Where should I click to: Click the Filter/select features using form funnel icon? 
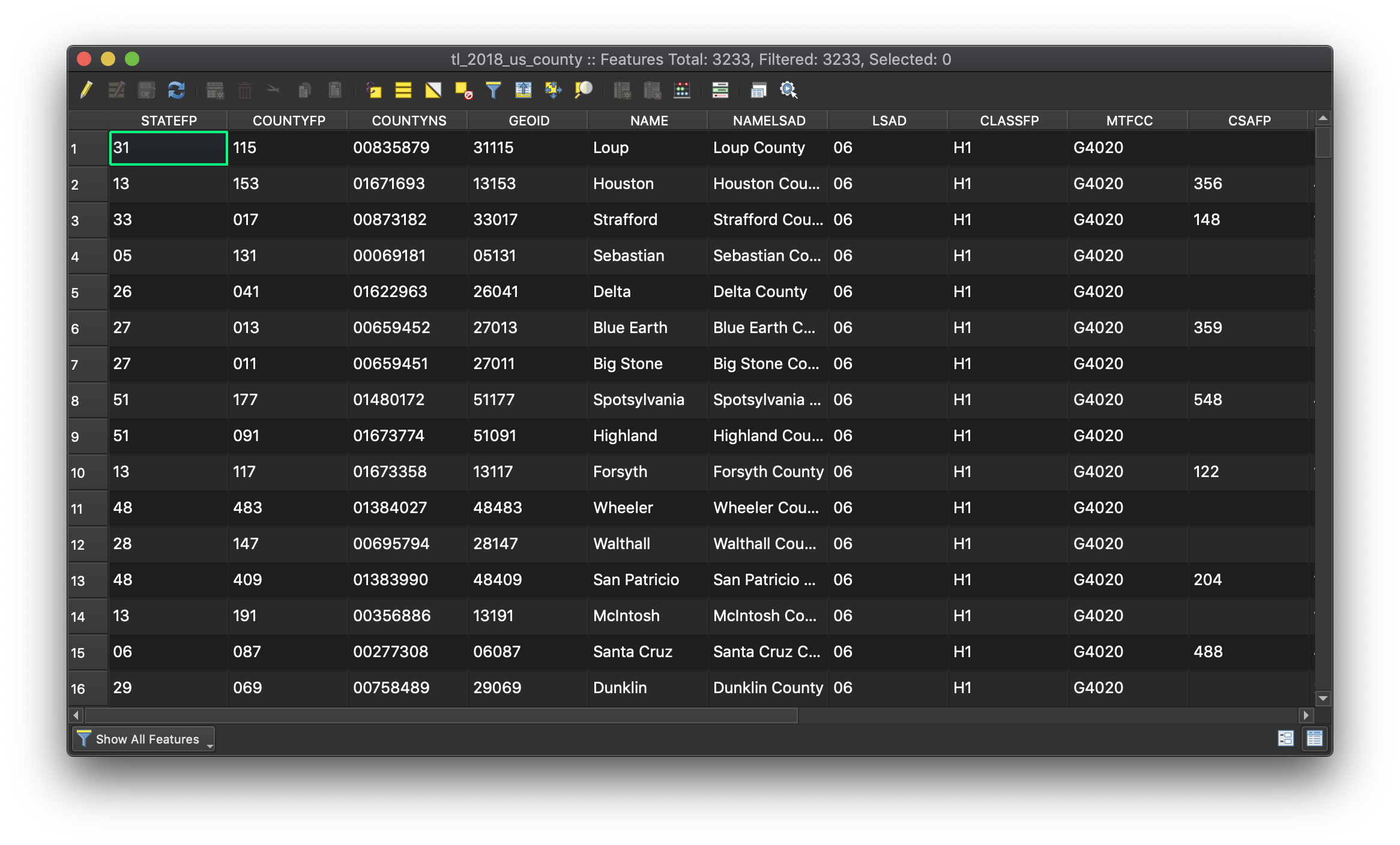(x=493, y=91)
